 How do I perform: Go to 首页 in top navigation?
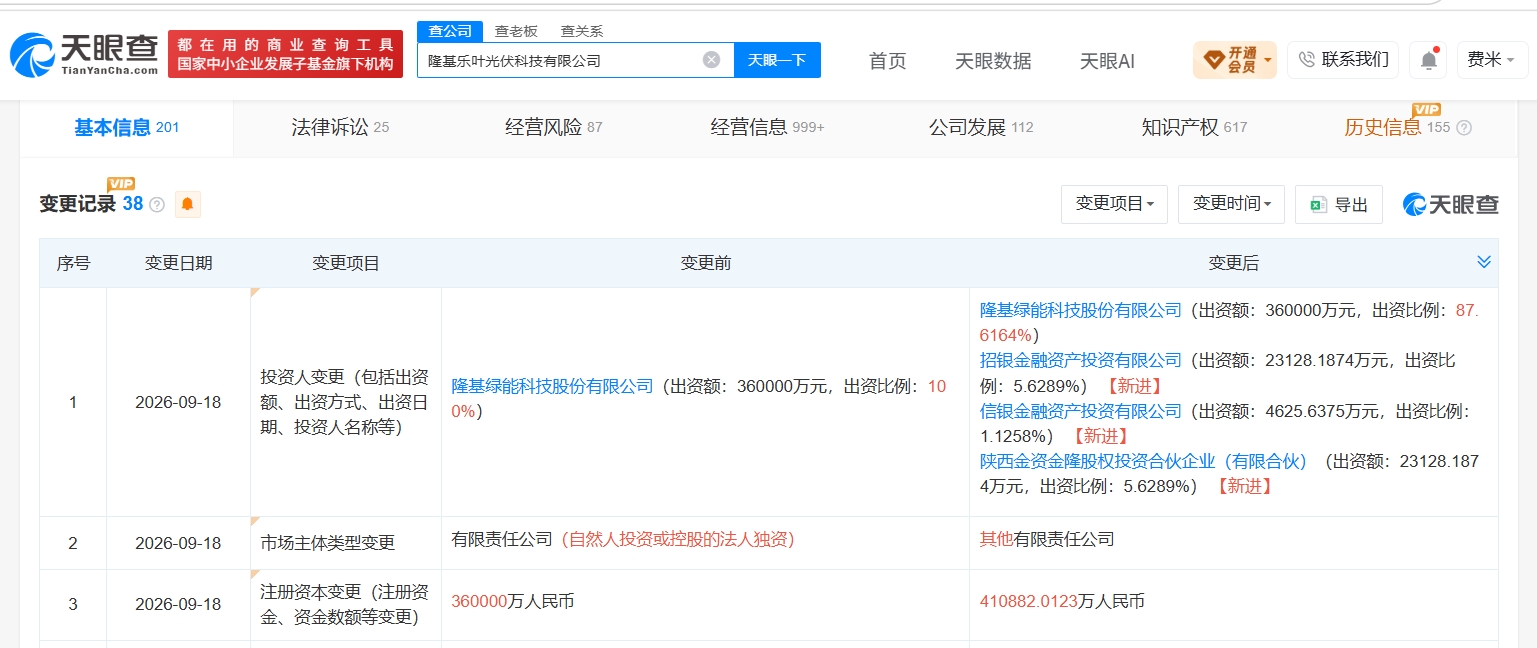888,61
